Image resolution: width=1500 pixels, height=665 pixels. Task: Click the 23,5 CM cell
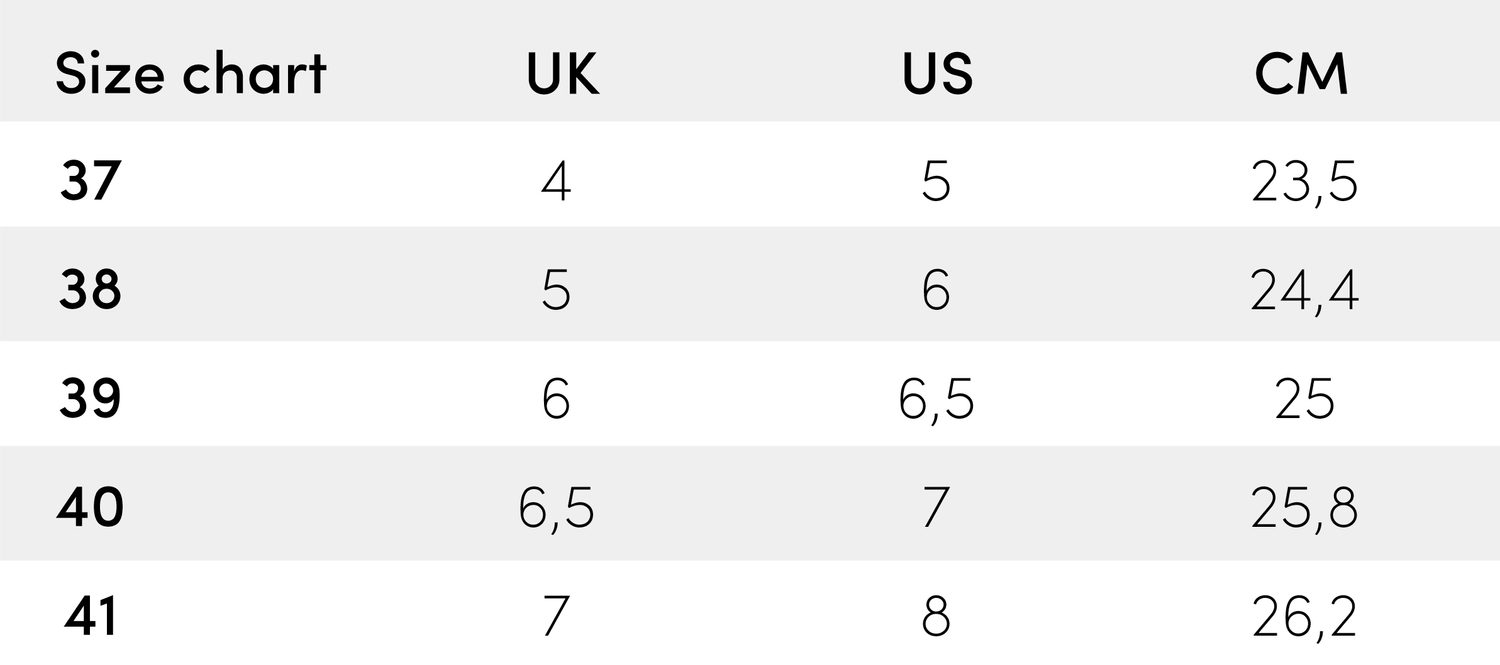1304,183
